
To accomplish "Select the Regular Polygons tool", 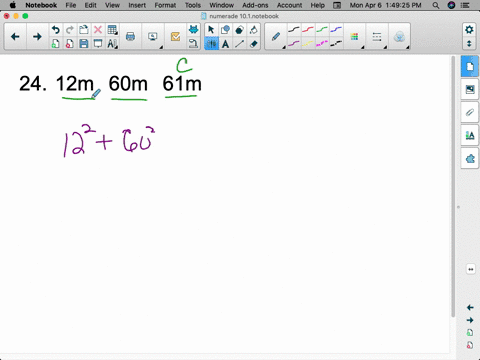I will coord(239,30).
